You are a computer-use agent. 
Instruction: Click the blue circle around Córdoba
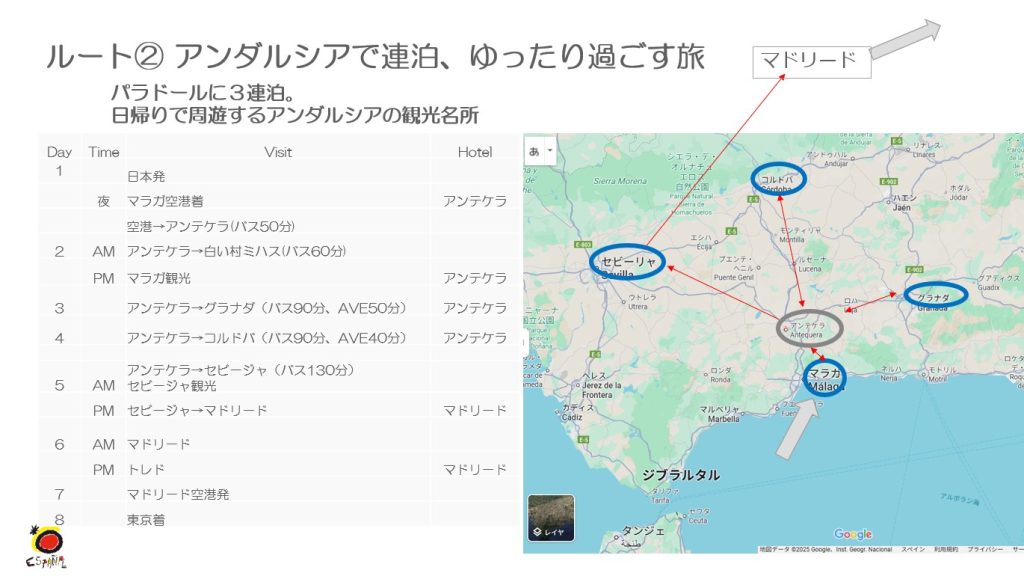[x=778, y=180]
